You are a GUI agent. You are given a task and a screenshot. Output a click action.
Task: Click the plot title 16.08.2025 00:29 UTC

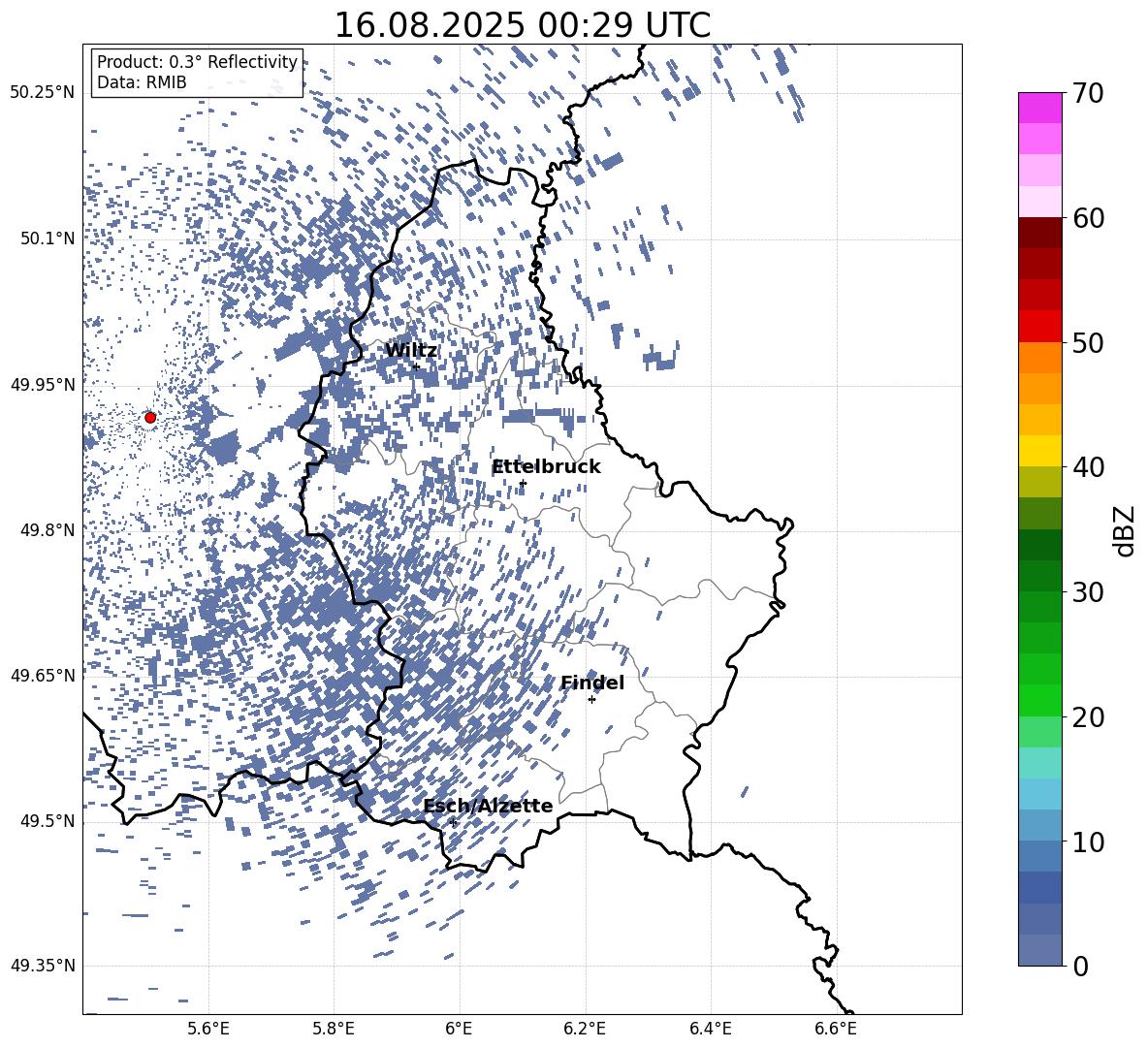click(x=522, y=25)
